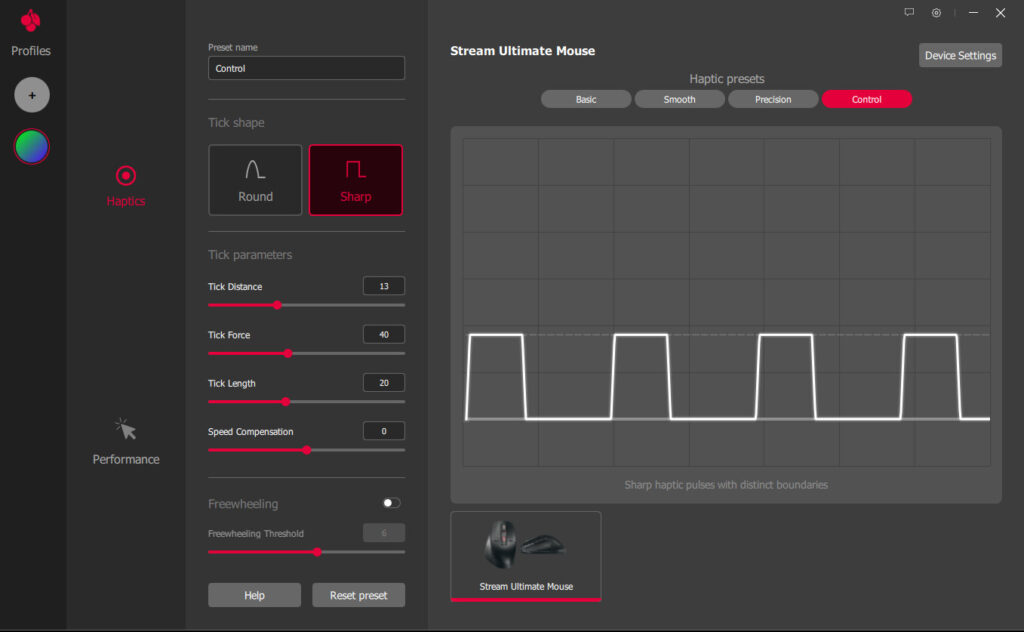Screen dimensions: 1024x632
Task: Select the green-blue gradient profile circle
Action: click(x=32, y=147)
